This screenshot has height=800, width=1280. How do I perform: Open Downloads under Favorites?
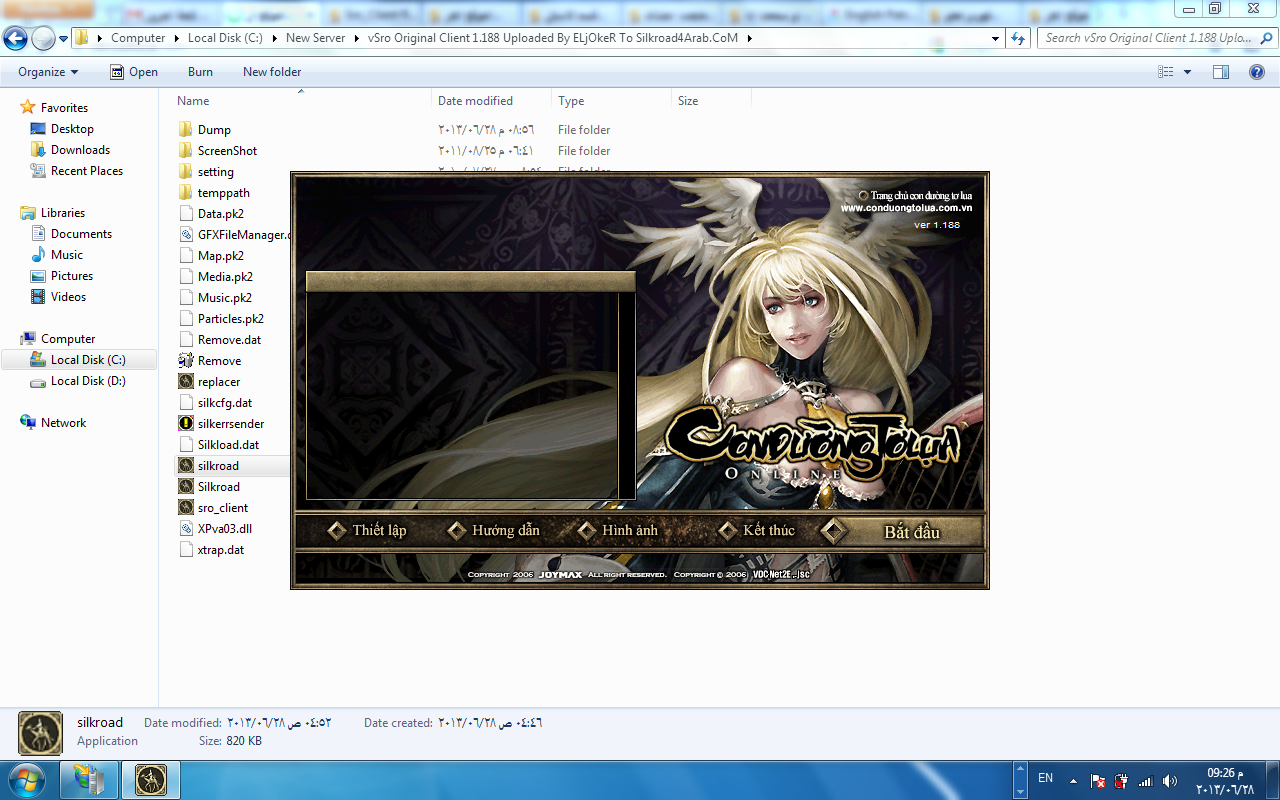[80, 150]
